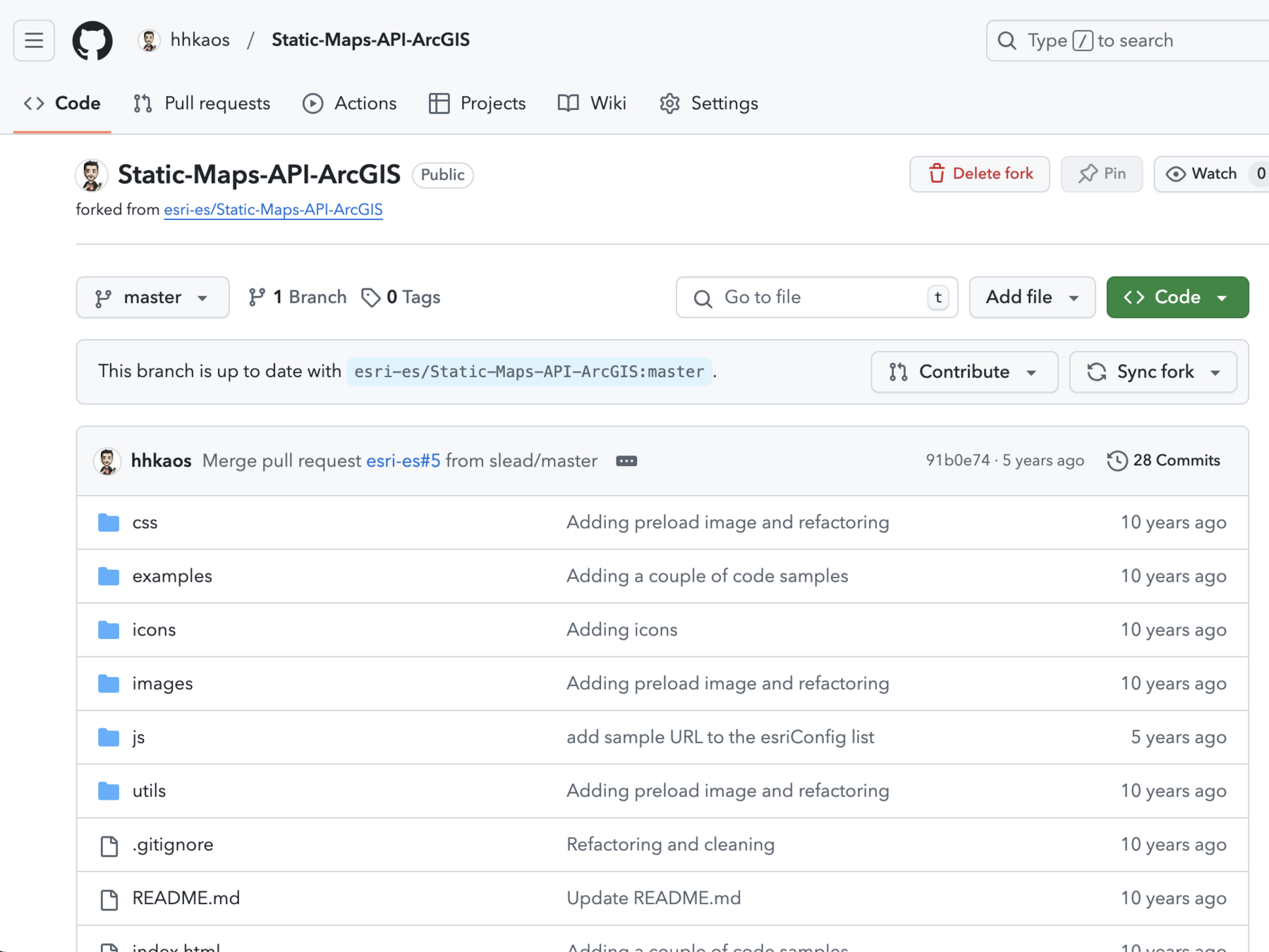
Task: Click the js folder icon
Action: [109, 737]
